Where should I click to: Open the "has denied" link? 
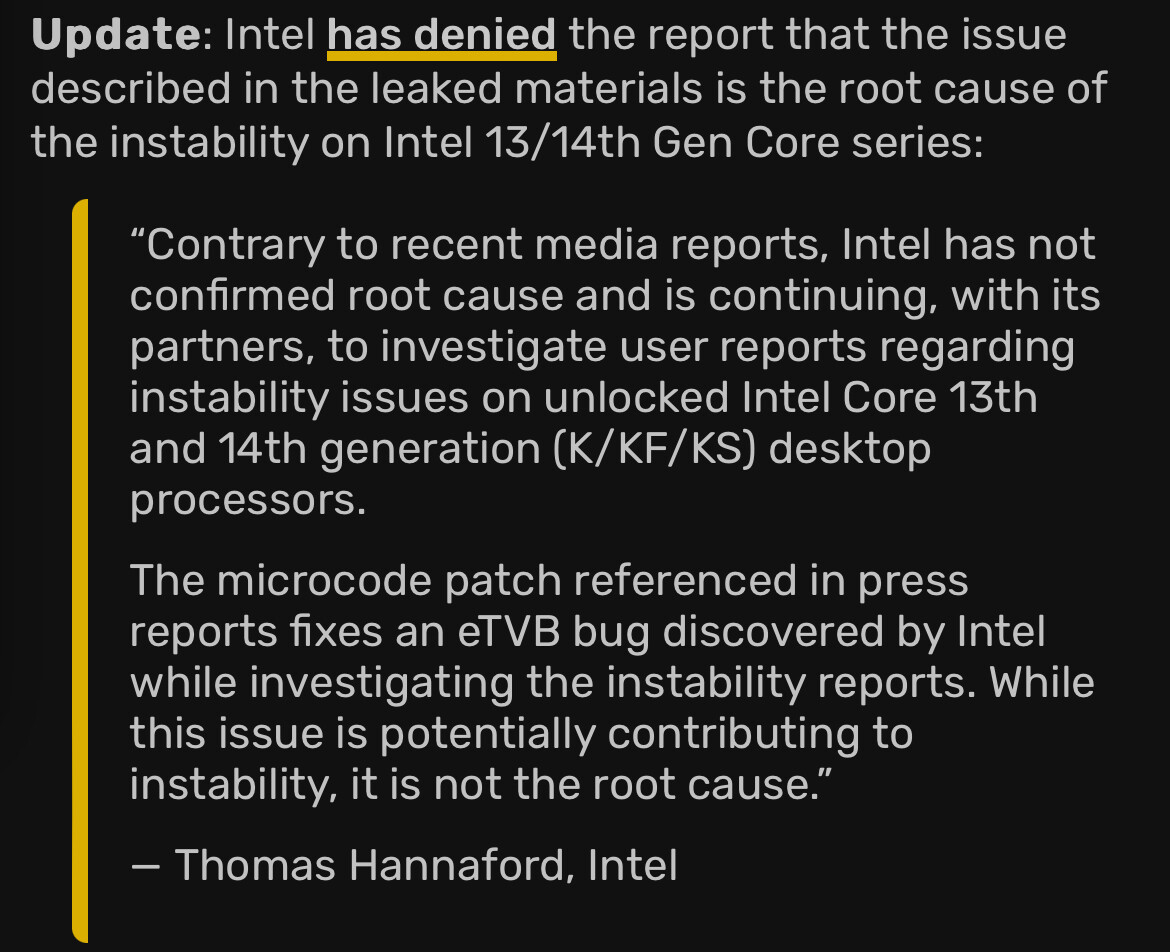[x=441, y=36]
